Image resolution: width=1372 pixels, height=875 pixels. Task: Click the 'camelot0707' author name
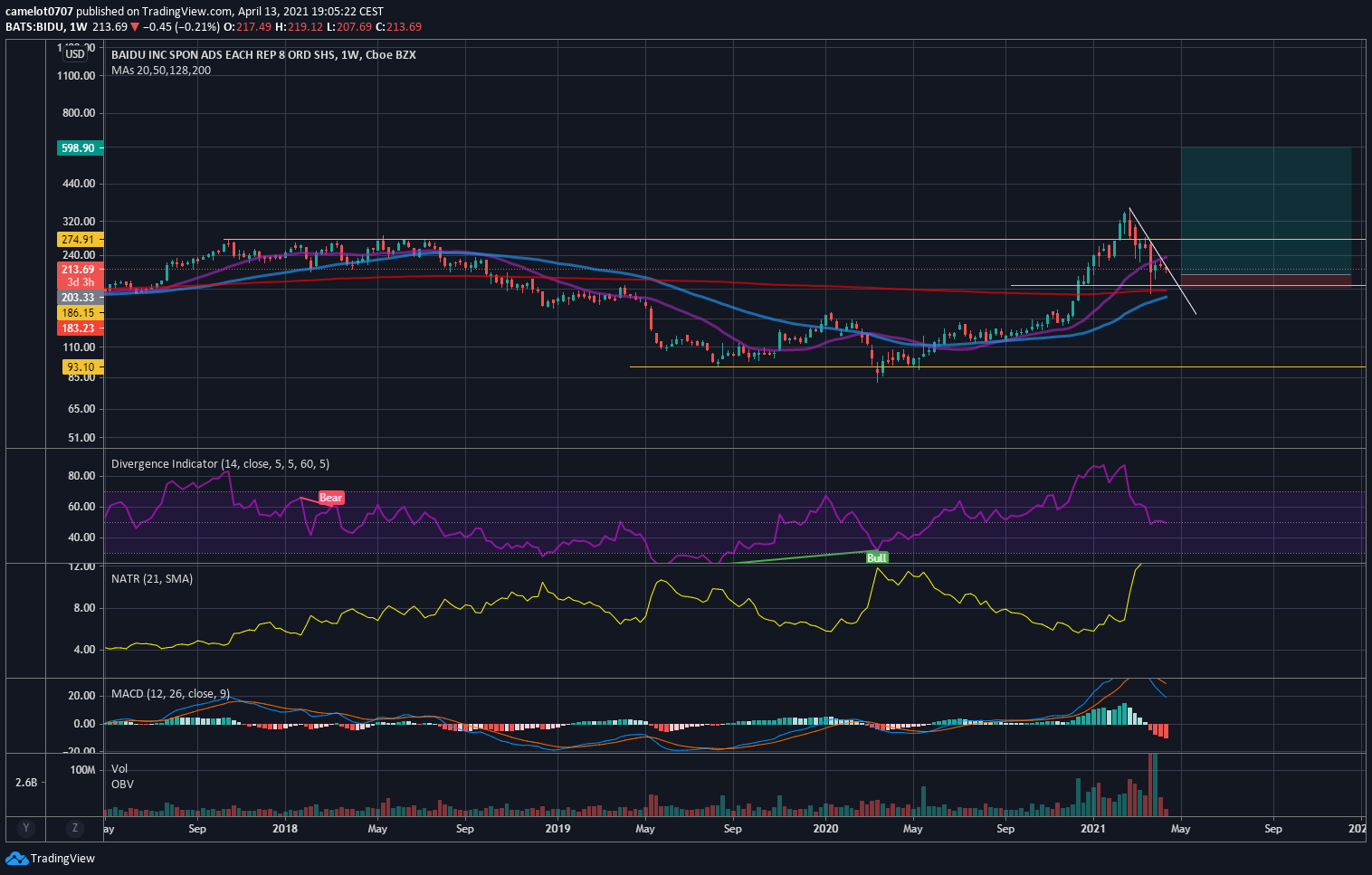[40, 12]
